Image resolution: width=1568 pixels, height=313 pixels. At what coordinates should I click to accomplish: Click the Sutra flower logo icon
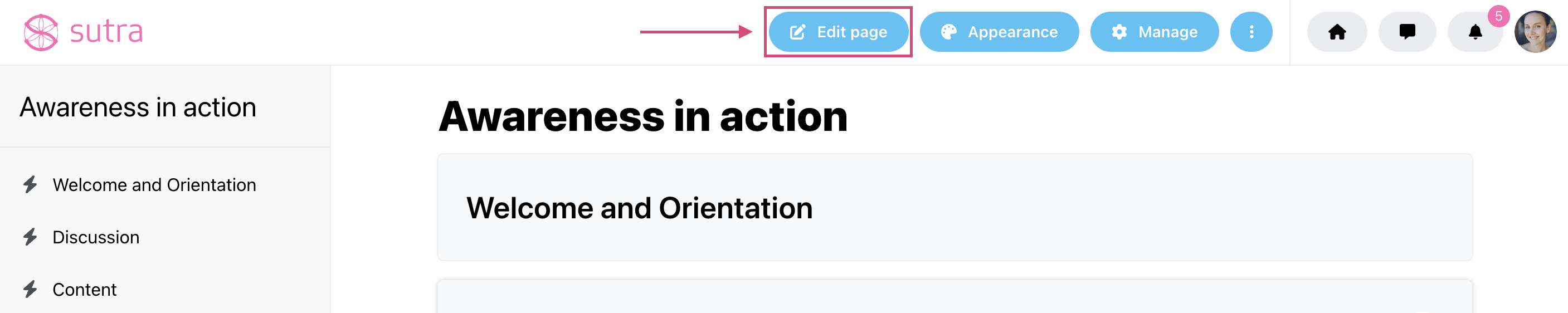(41, 32)
